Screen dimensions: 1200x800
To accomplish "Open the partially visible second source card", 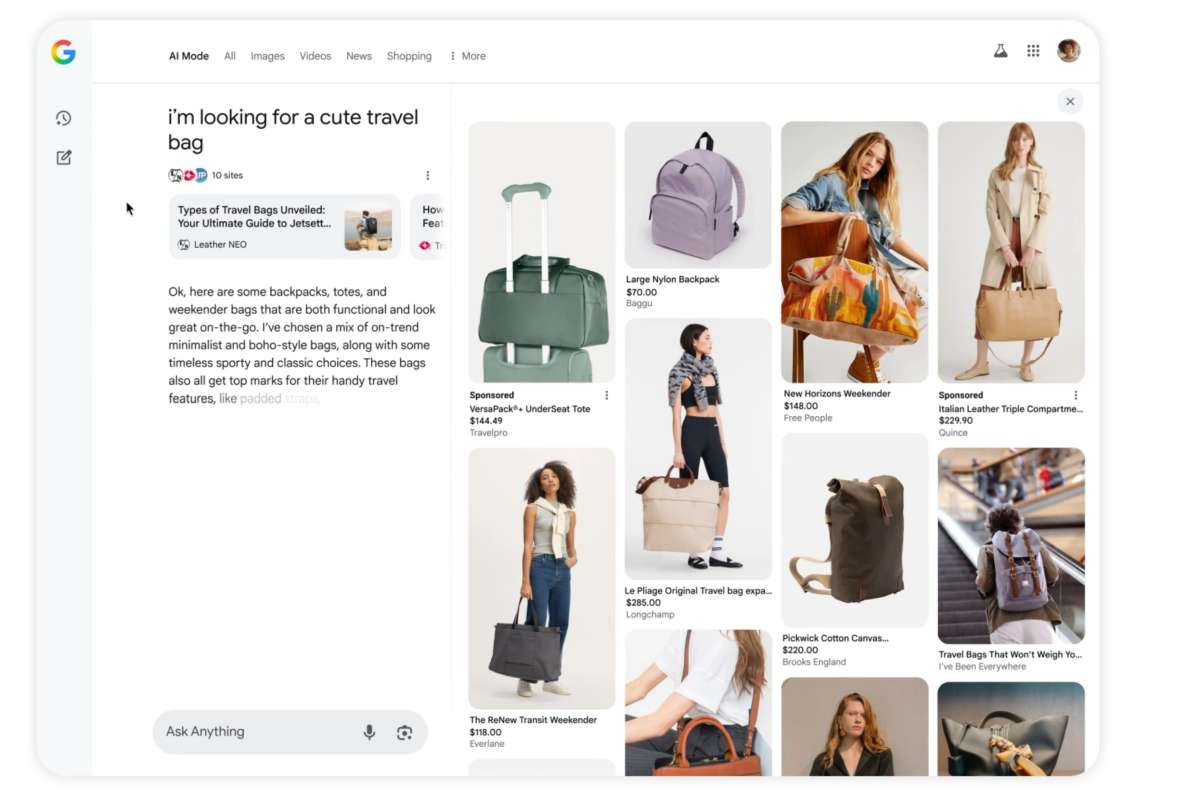I will pos(427,227).
